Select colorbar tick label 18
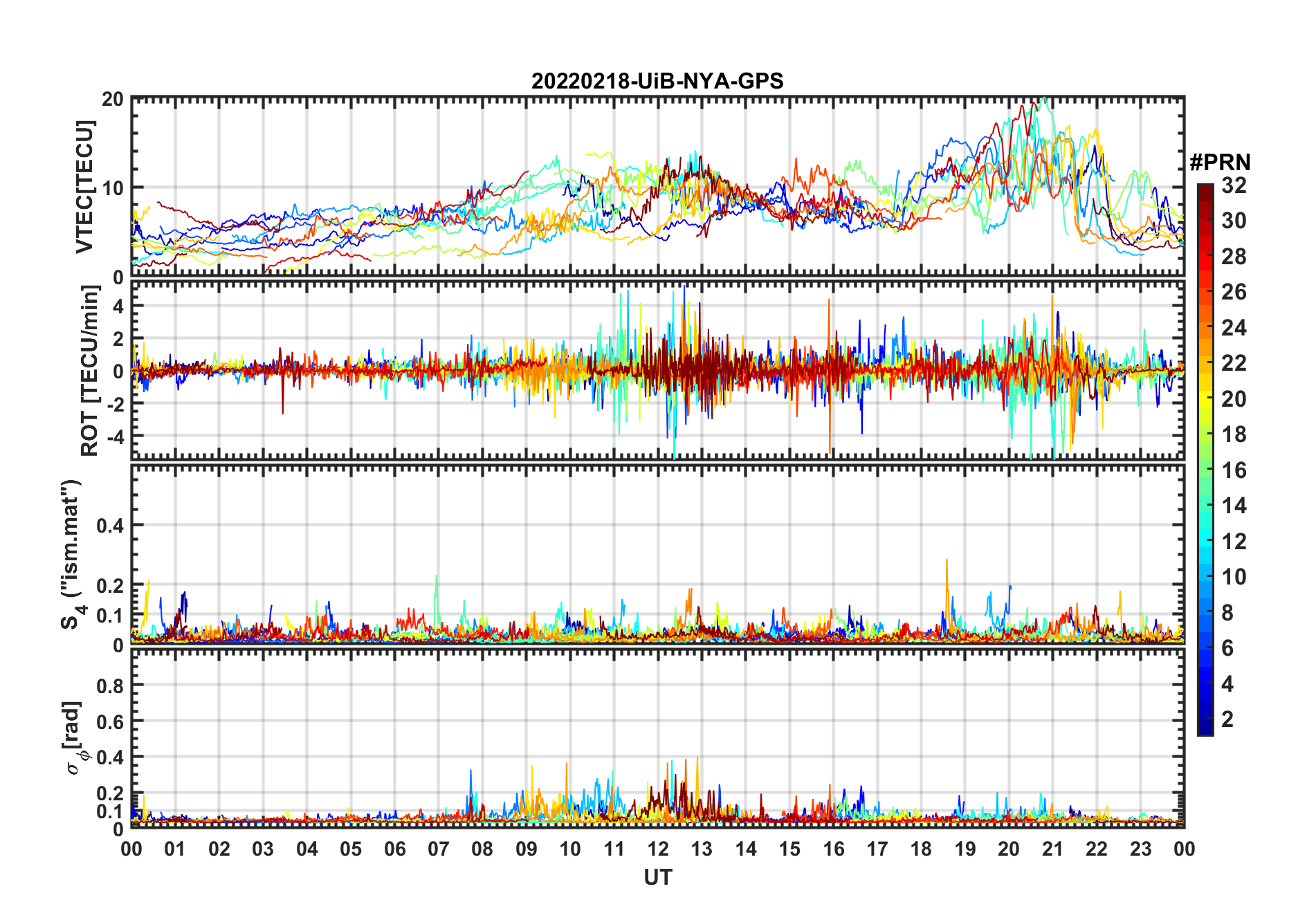The width and height of the screenshot is (1316, 920). (x=1234, y=434)
